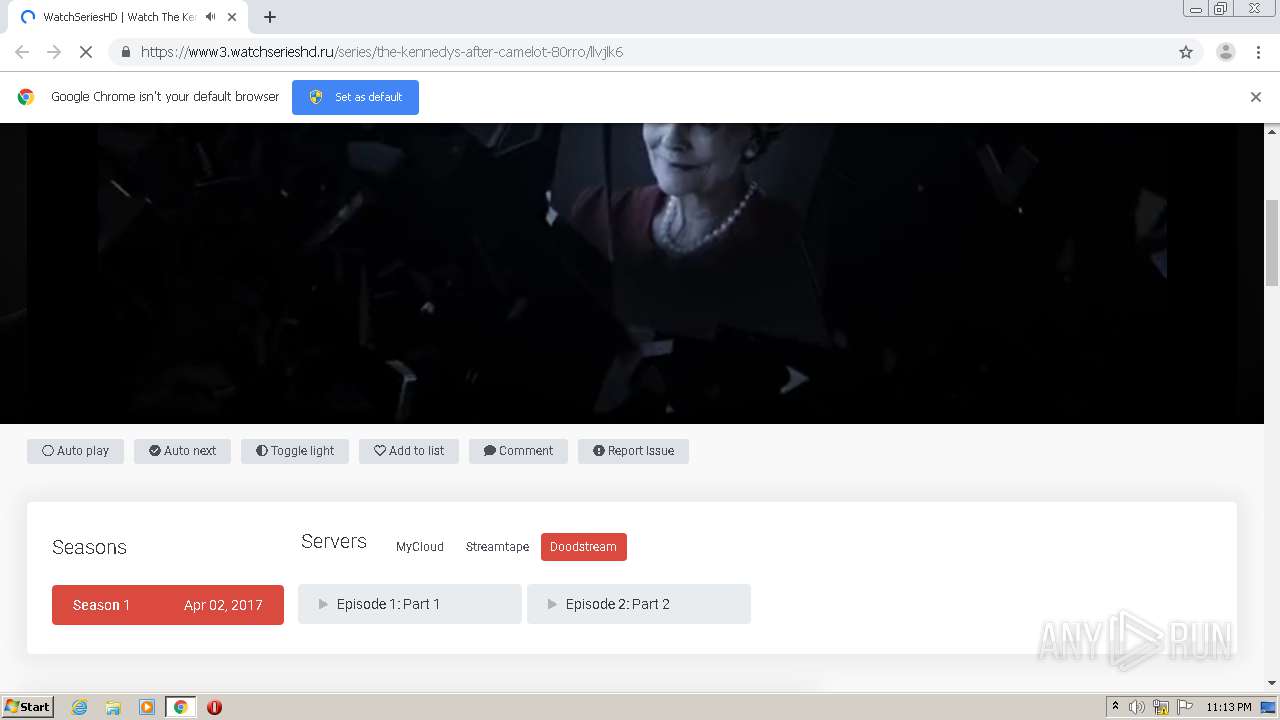Select the Streamtape server
The height and width of the screenshot is (720, 1280).
click(x=497, y=547)
